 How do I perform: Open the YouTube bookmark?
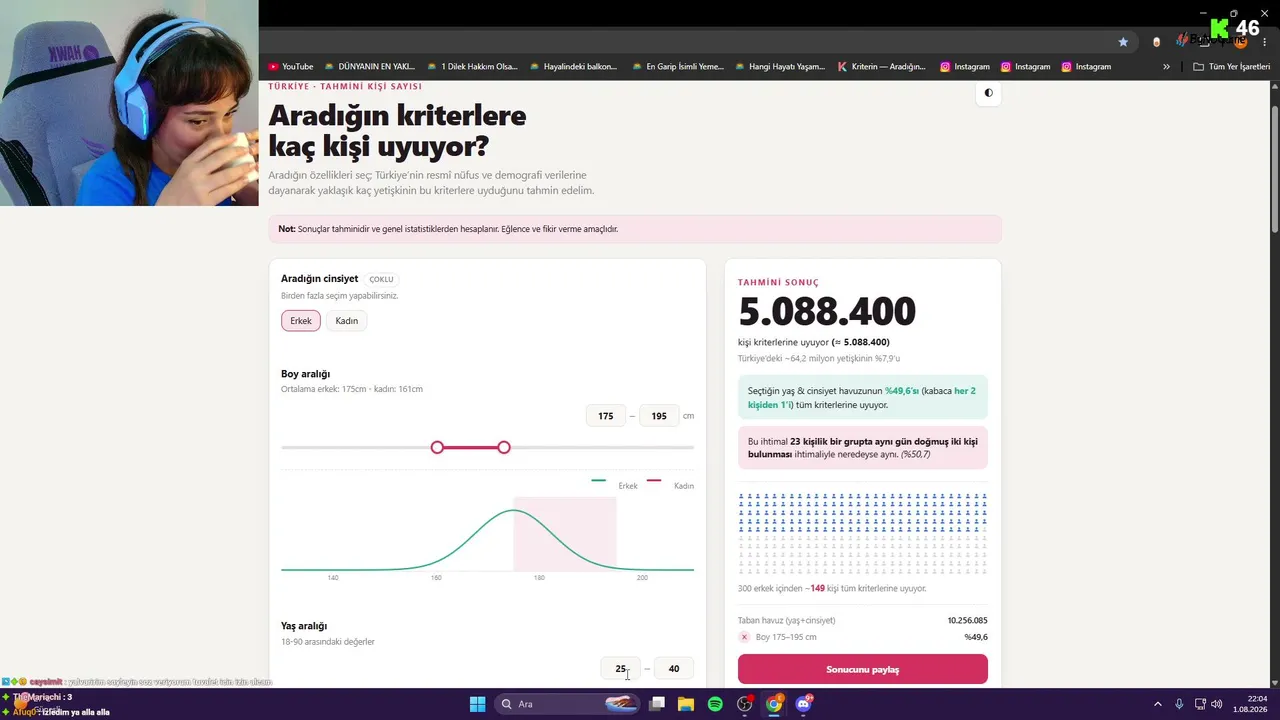(291, 67)
